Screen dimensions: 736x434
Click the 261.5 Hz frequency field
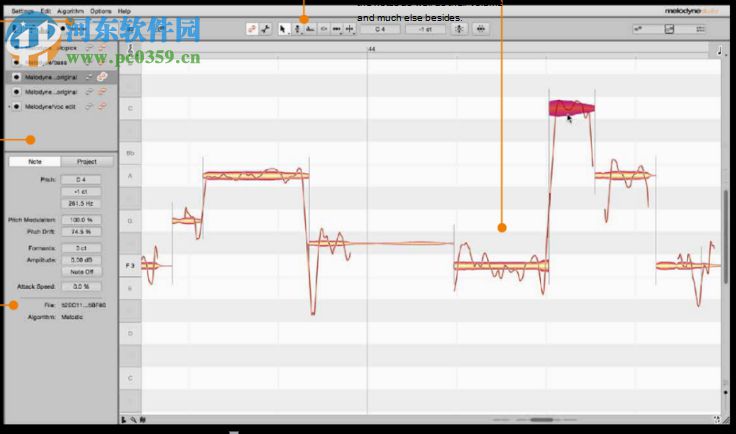click(81, 204)
